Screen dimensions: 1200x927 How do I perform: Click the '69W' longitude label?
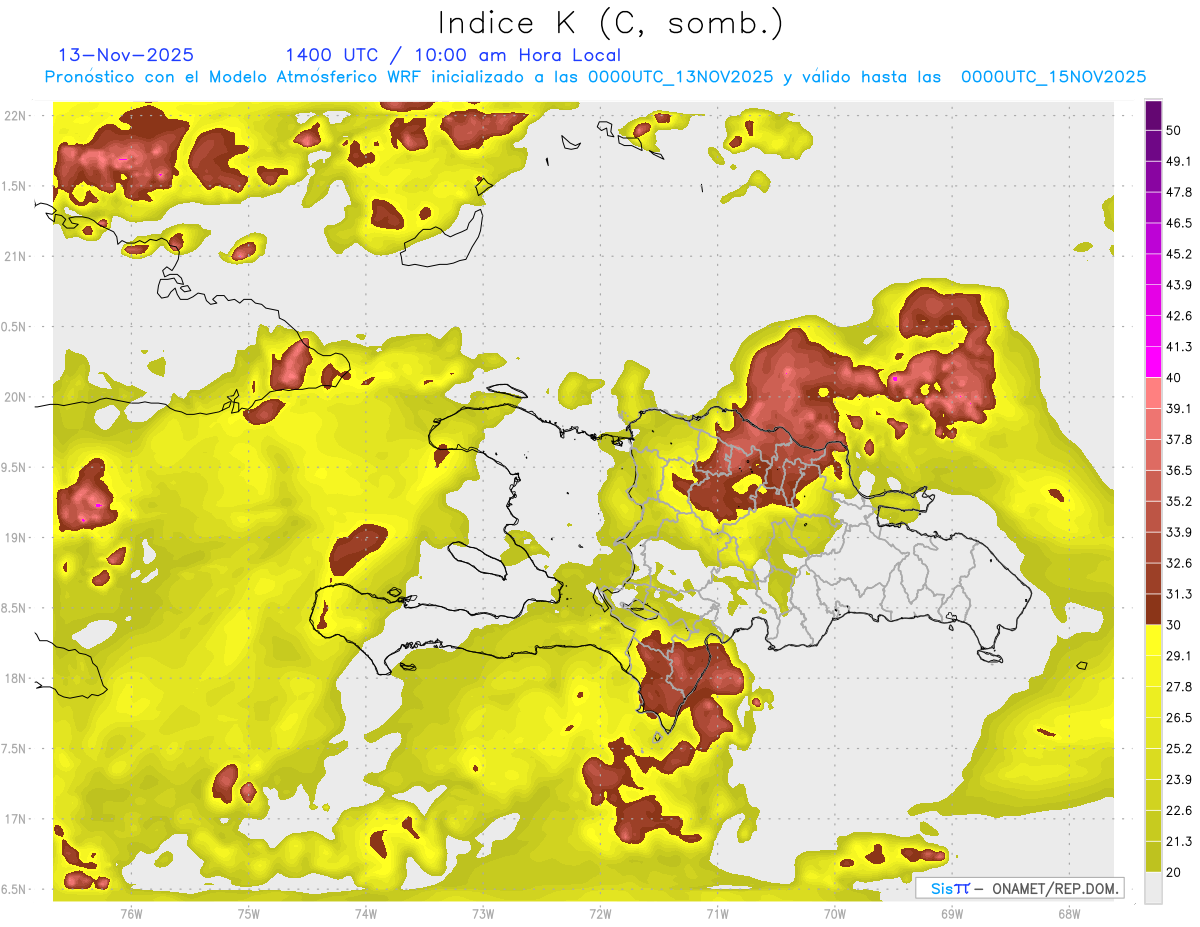(x=952, y=913)
